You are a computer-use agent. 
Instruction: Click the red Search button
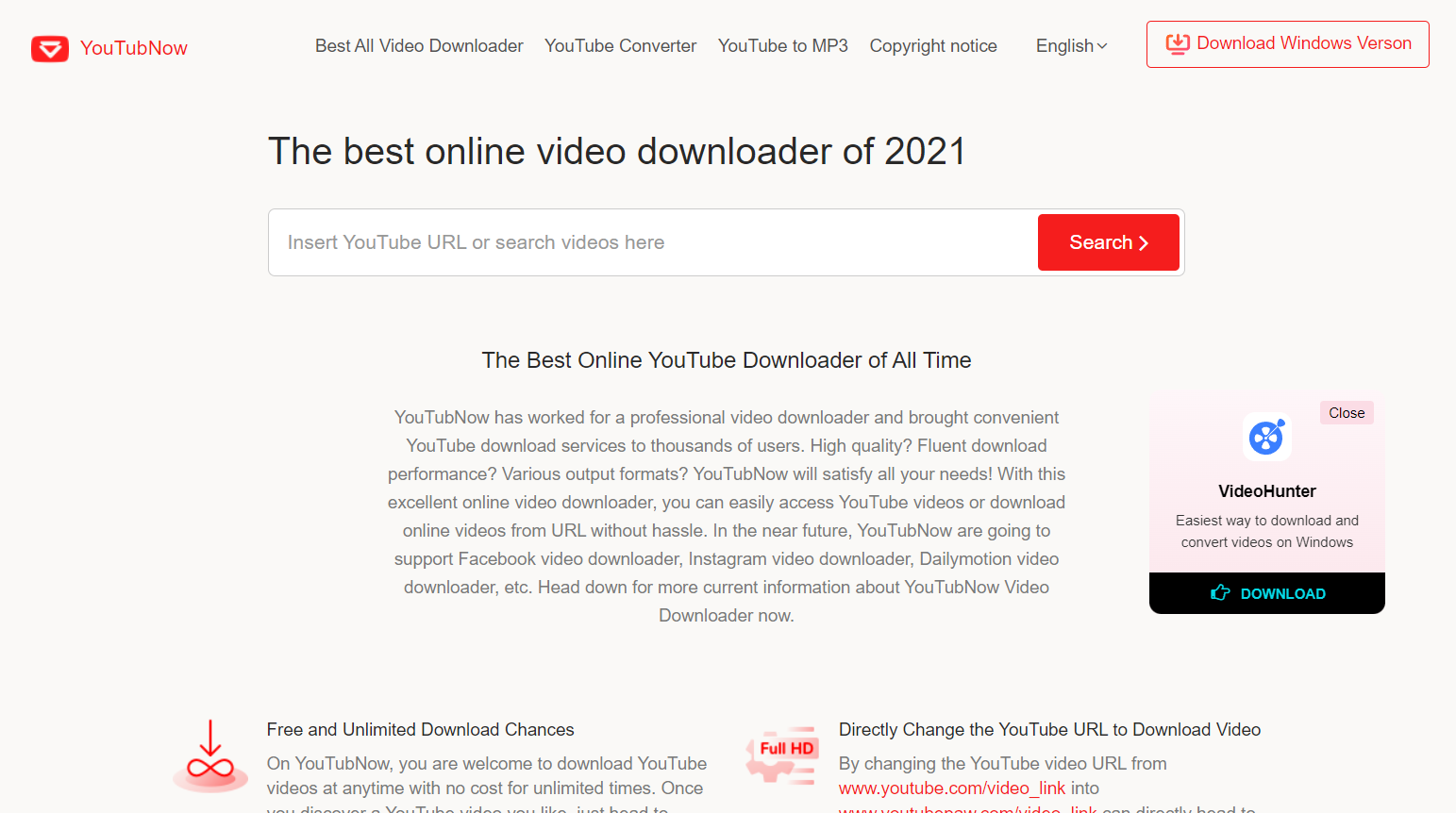[1109, 242]
